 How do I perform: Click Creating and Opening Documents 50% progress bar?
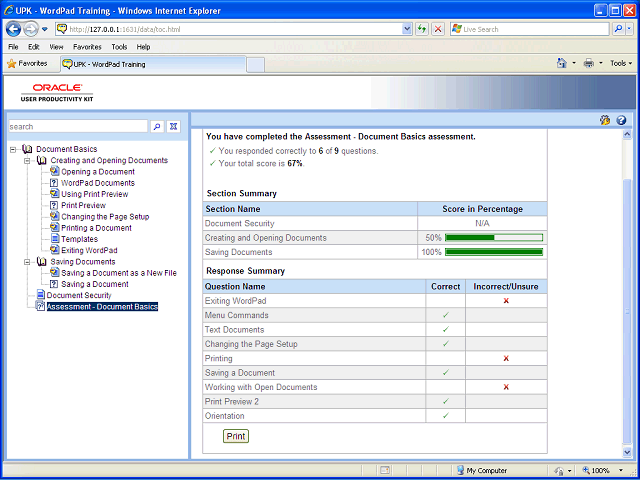point(494,238)
